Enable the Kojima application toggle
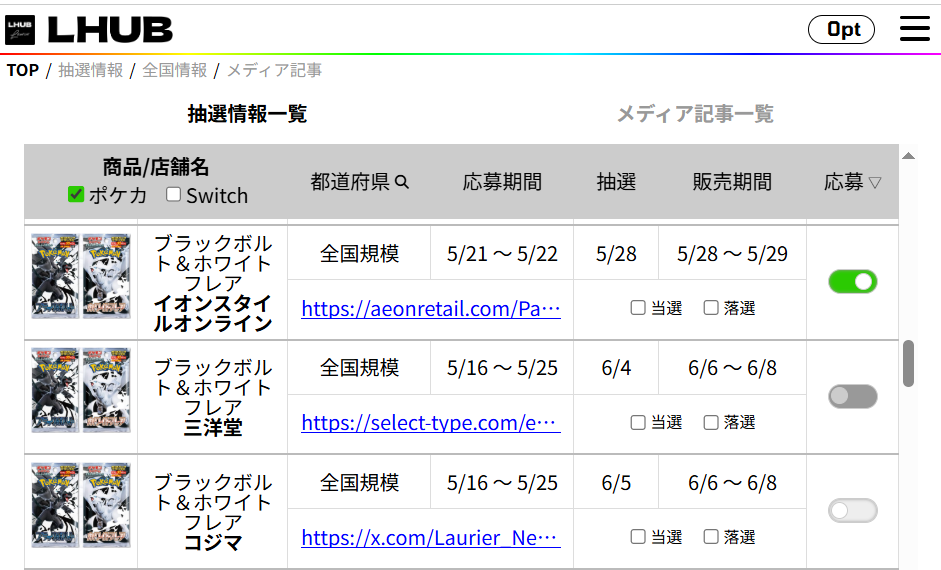The width and height of the screenshot is (941, 570). point(852,511)
